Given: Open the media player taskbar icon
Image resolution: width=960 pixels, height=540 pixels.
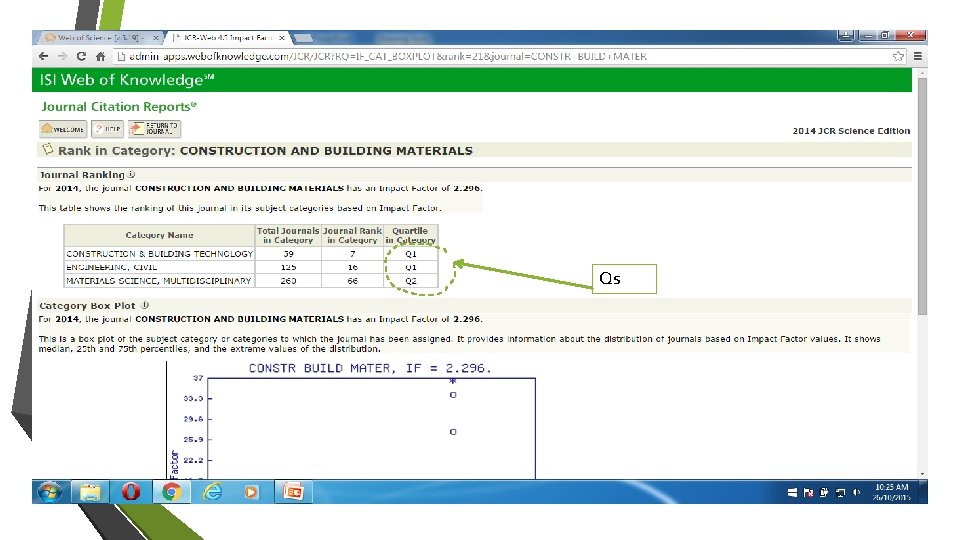Looking at the screenshot, I should 252,492.
